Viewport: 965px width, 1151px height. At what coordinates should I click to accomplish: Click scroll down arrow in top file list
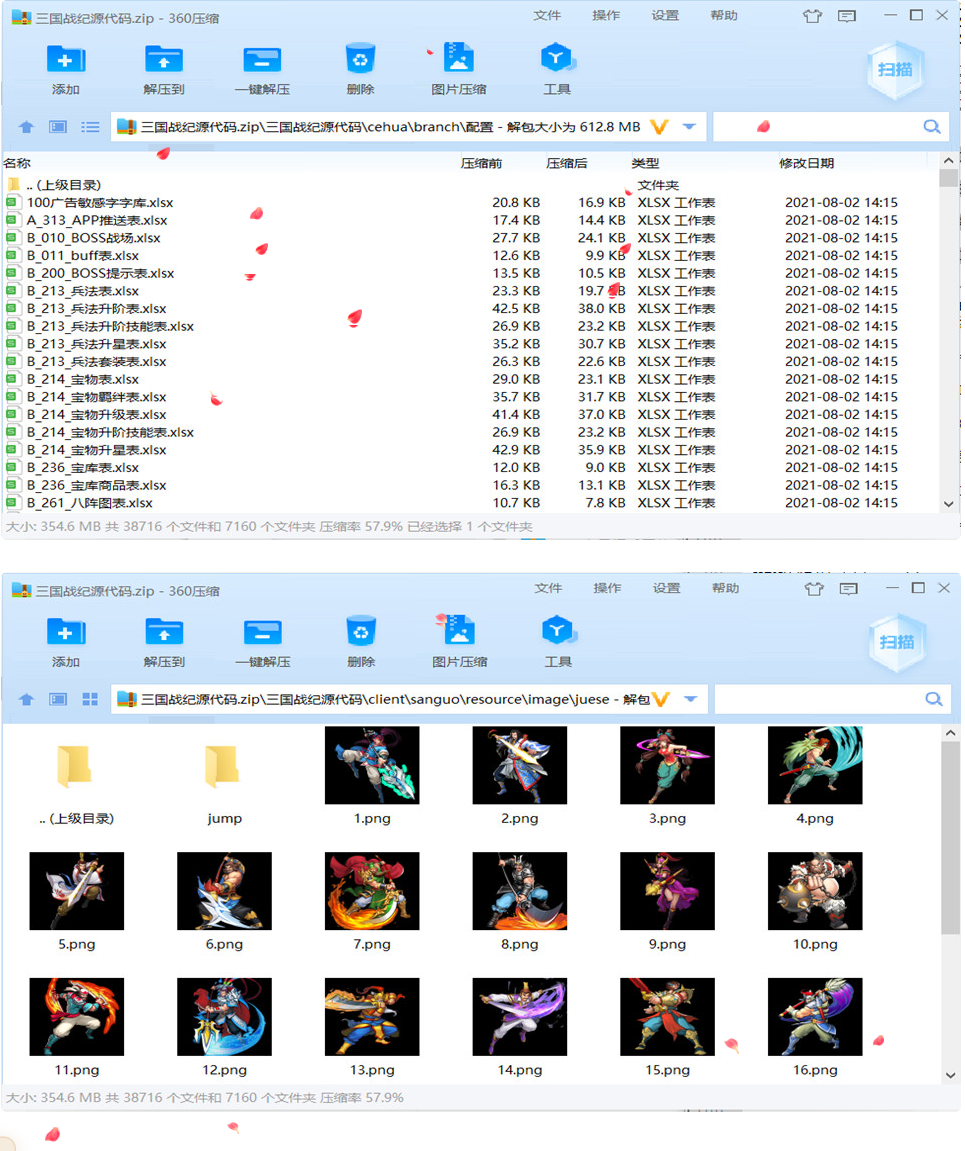pyautogui.click(x=948, y=504)
